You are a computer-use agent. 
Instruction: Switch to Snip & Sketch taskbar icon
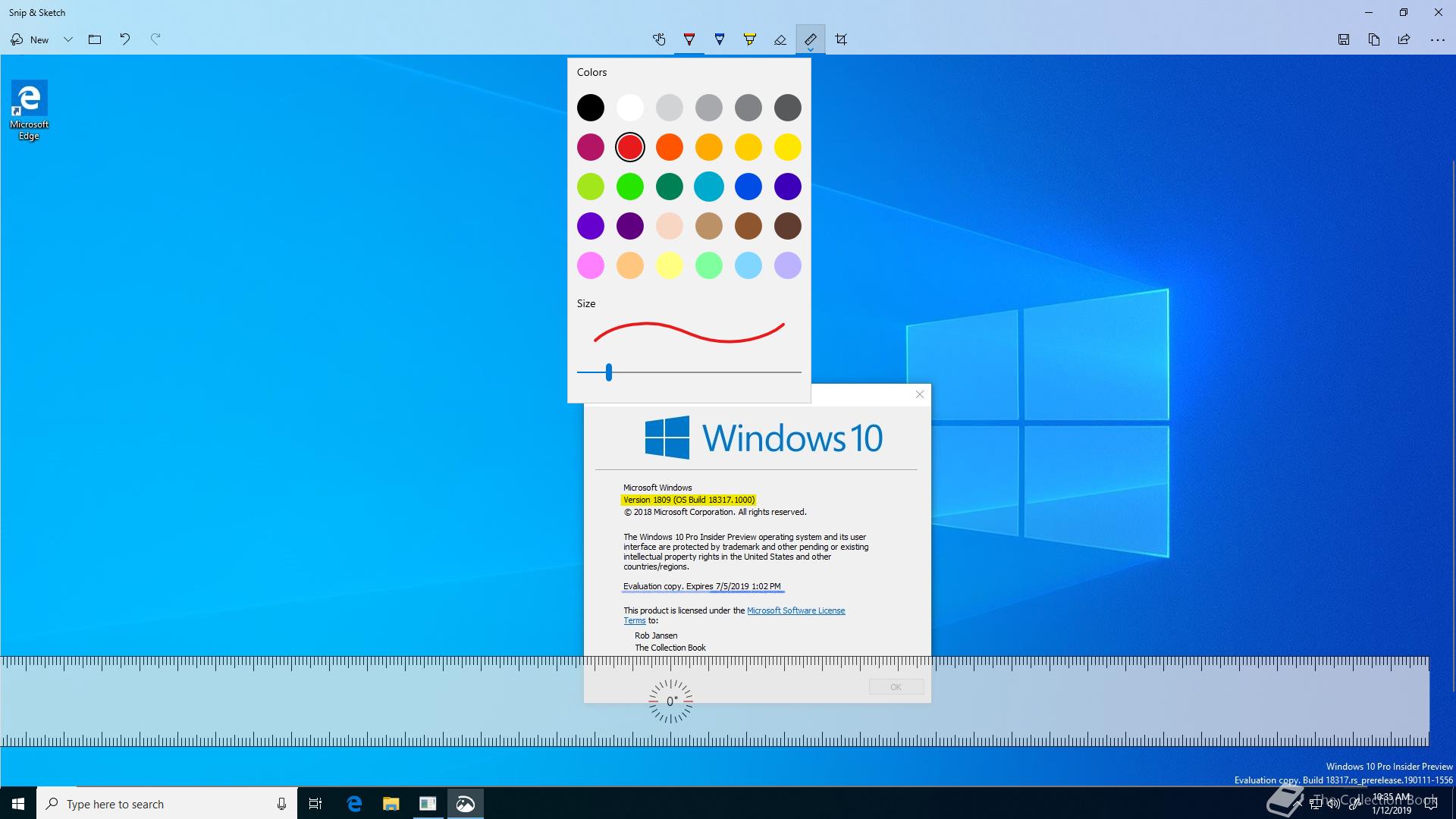(x=465, y=804)
